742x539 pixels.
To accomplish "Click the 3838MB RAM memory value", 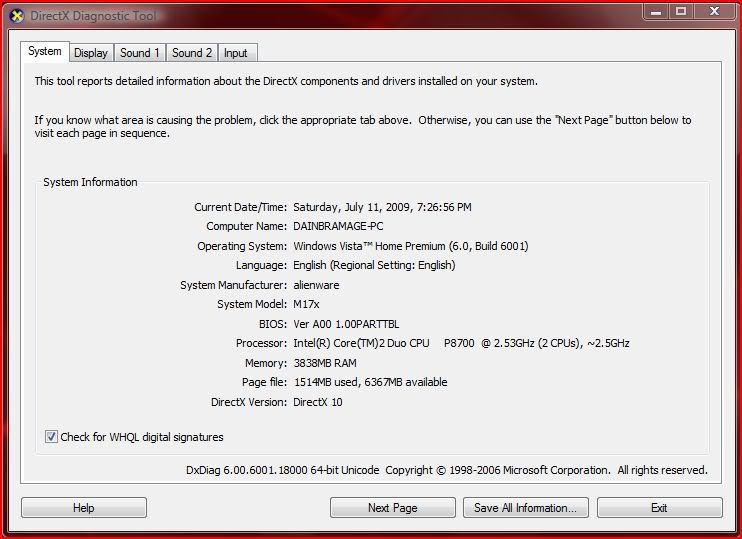I will (x=325, y=363).
